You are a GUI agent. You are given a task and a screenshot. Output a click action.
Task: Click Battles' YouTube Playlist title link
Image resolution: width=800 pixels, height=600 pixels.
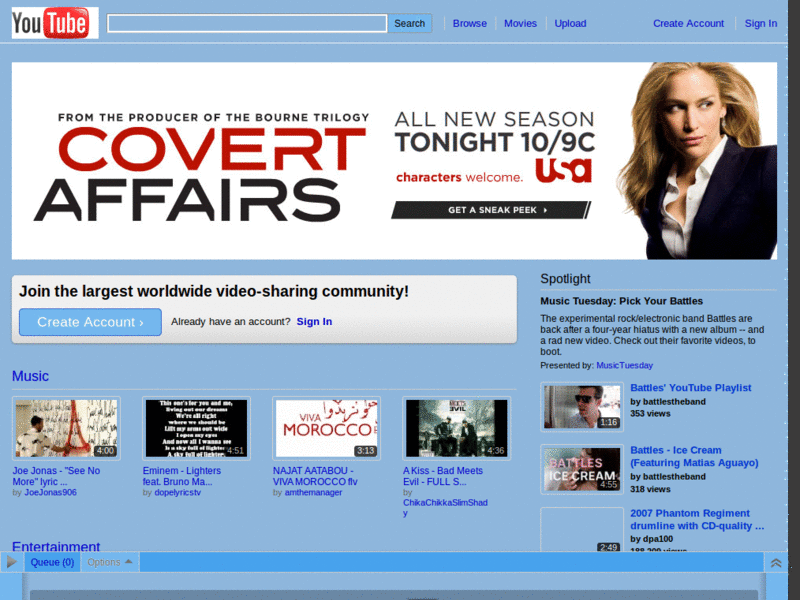coord(690,388)
